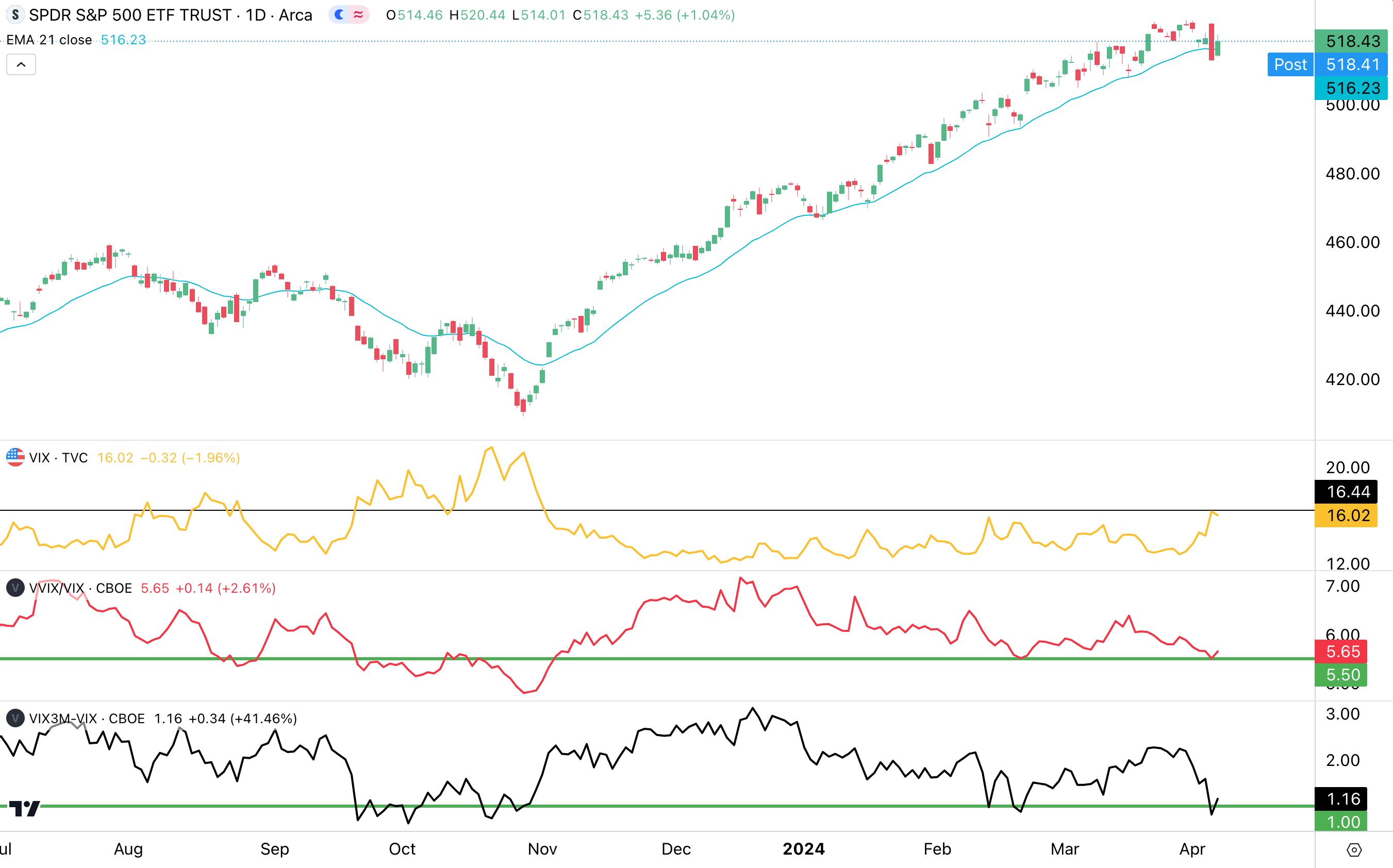Click the black 1.16 VIX3M-VIX value label
The width and height of the screenshot is (1393, 868).
point(1341,798)
